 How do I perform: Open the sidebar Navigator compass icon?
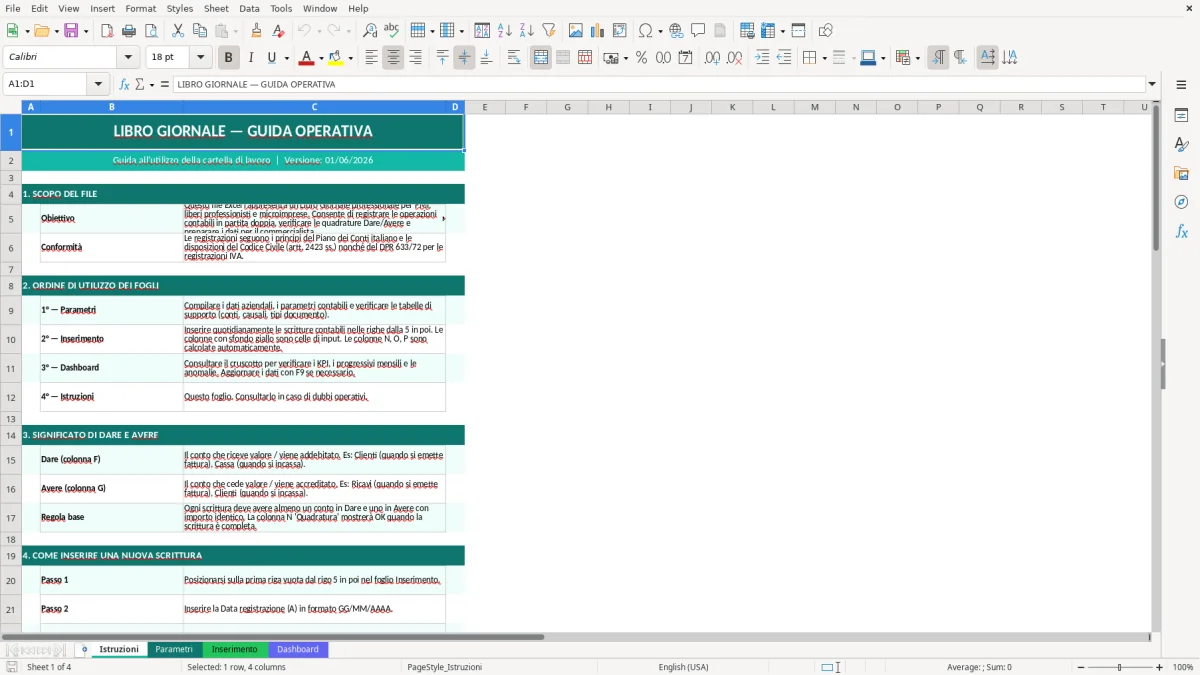tap(1181, 203)
